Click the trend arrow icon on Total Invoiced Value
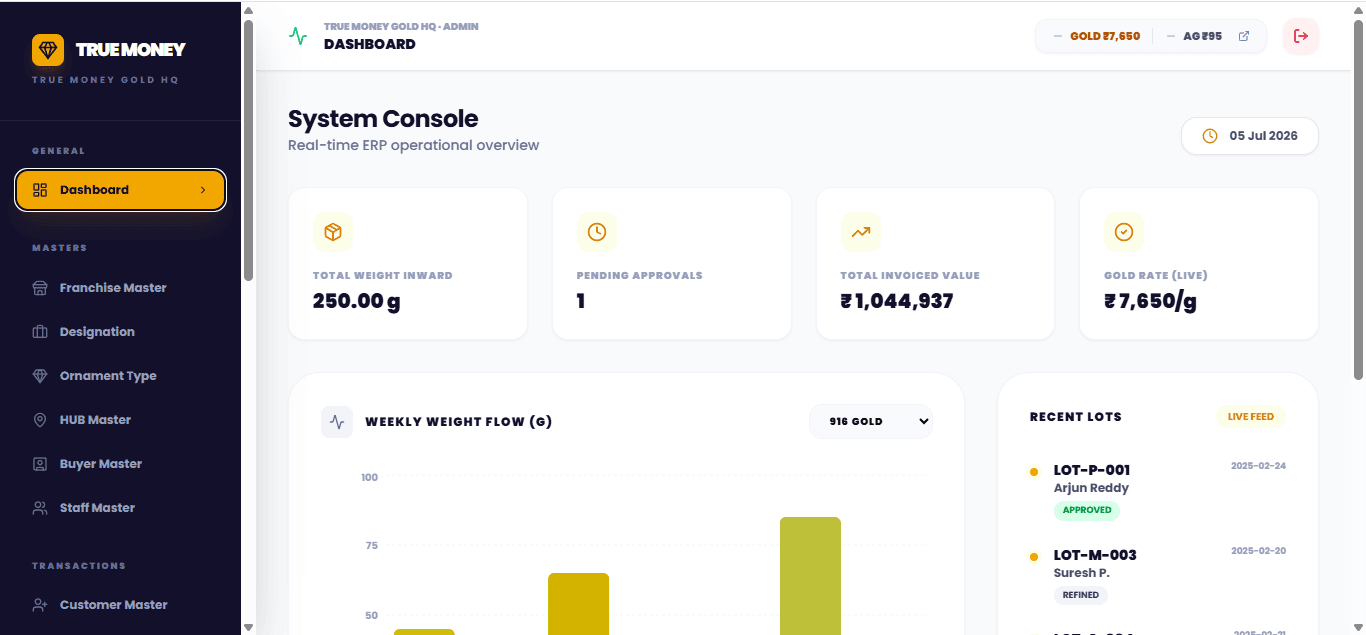Viewport: 1366px width, 635px height. pos(861,232)
